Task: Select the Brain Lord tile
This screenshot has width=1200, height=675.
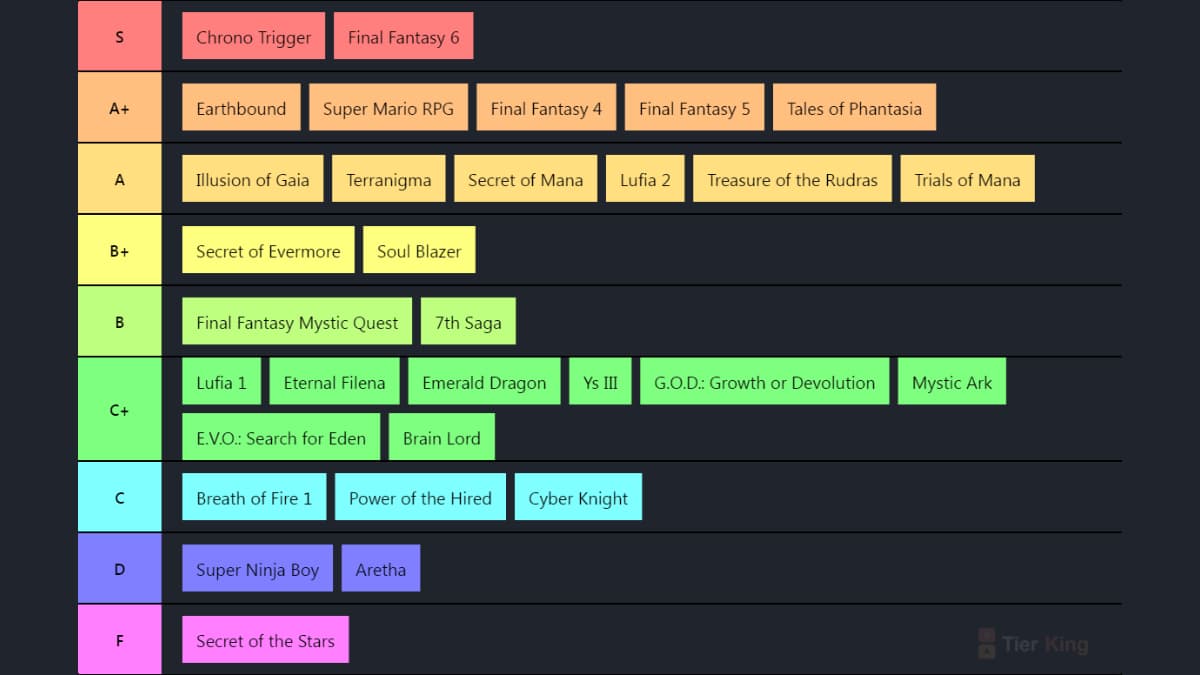Action: 442,437
